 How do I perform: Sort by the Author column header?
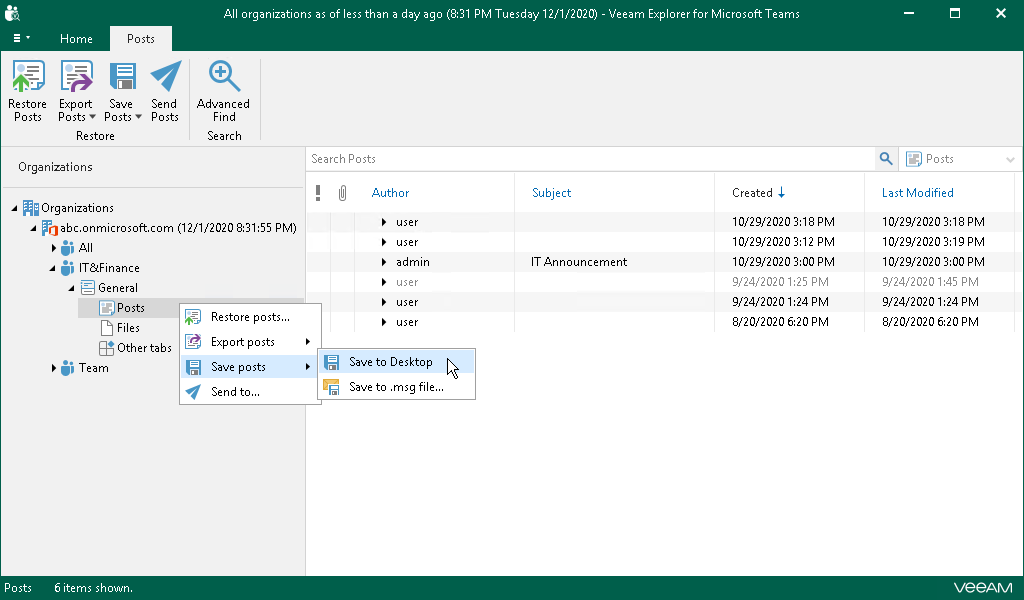[x=390, y=193]
